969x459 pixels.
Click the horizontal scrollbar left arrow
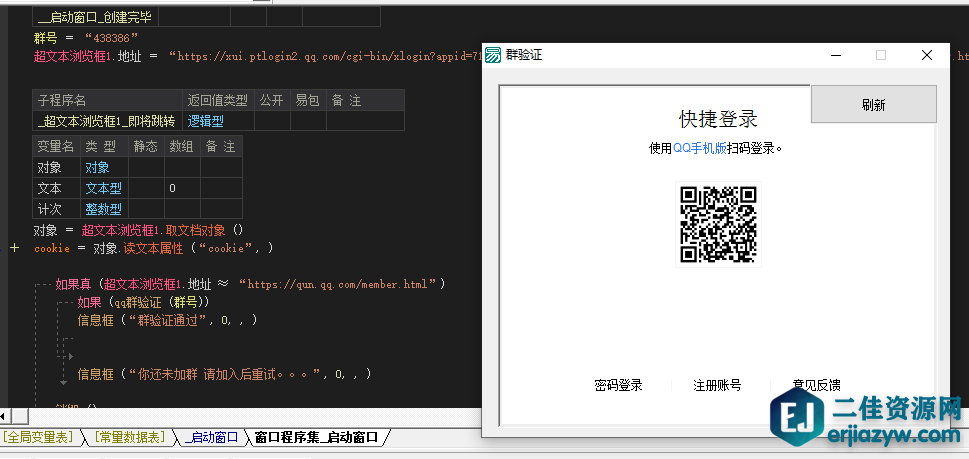coord(5,416)
